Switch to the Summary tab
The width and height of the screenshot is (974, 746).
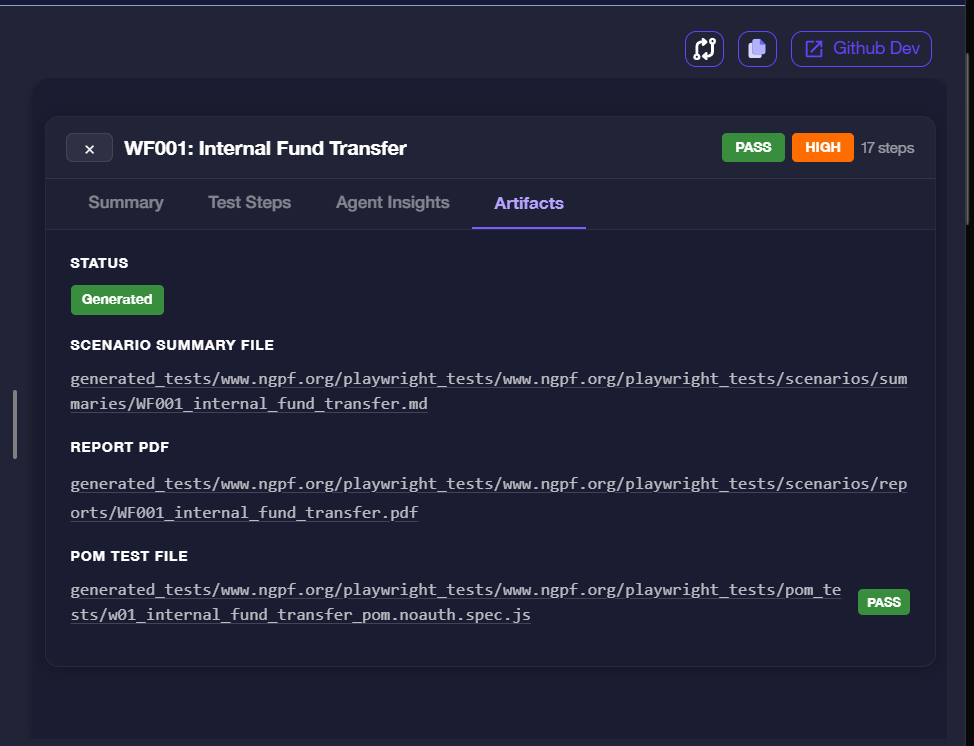(x=125, y=202)
